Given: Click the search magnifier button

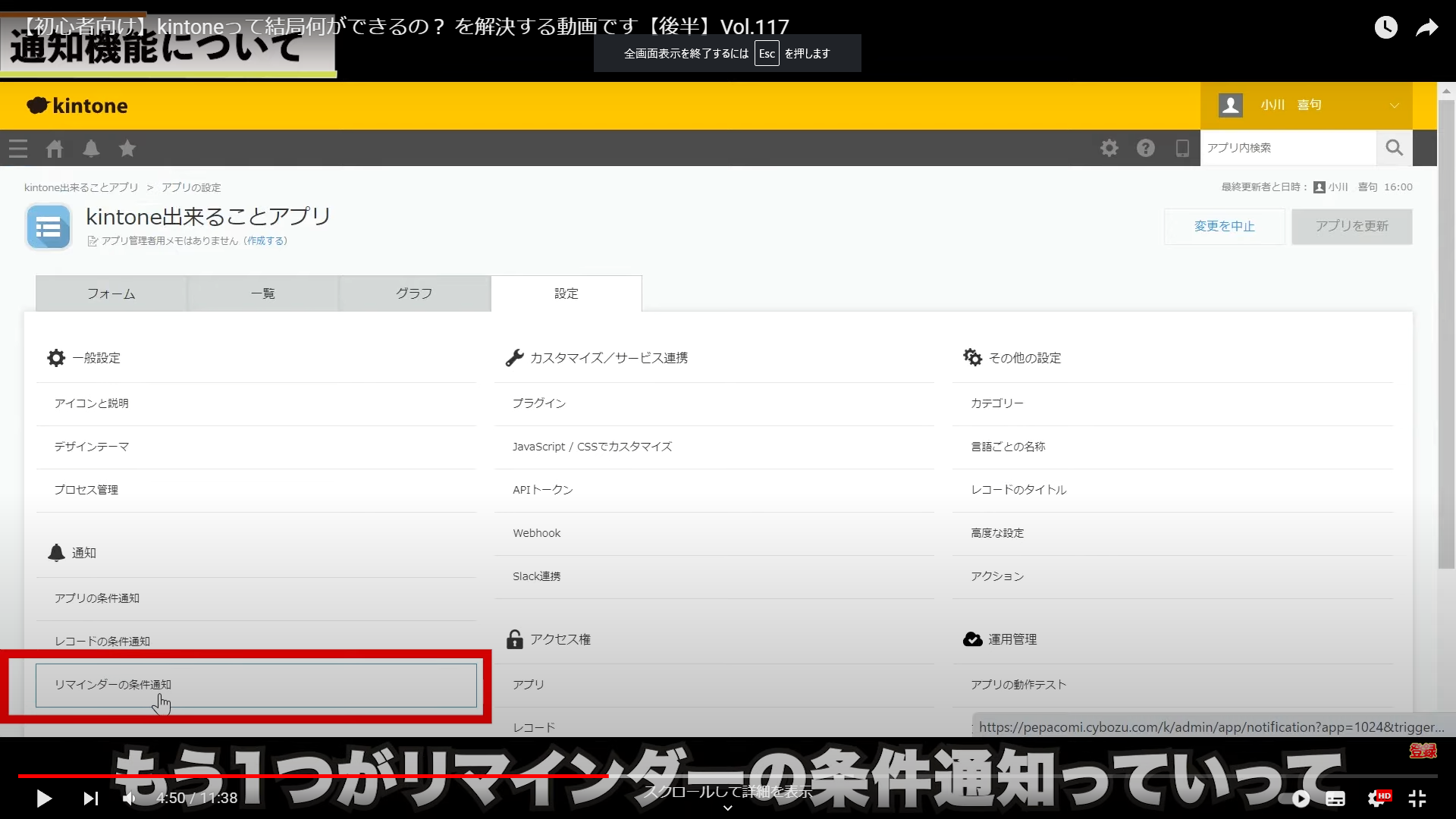Looking at the screenshot, I should click(x=1394, y=148).
